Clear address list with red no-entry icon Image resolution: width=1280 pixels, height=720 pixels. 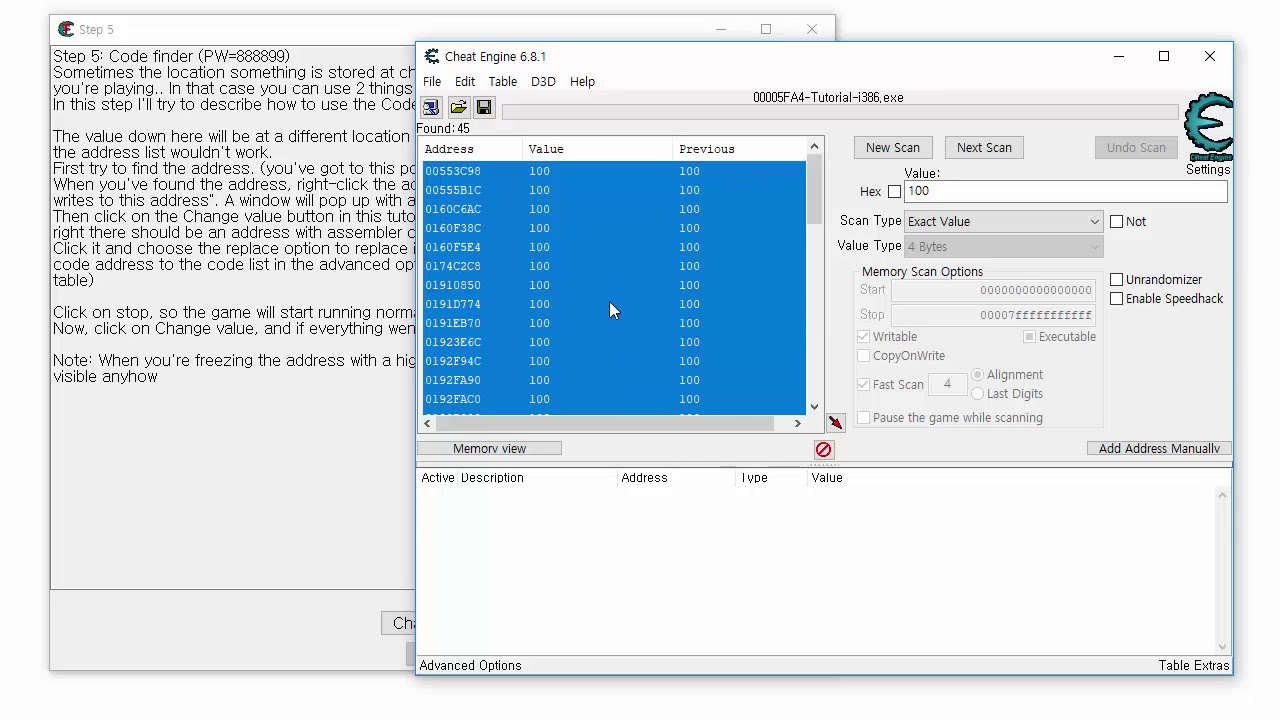823,449
